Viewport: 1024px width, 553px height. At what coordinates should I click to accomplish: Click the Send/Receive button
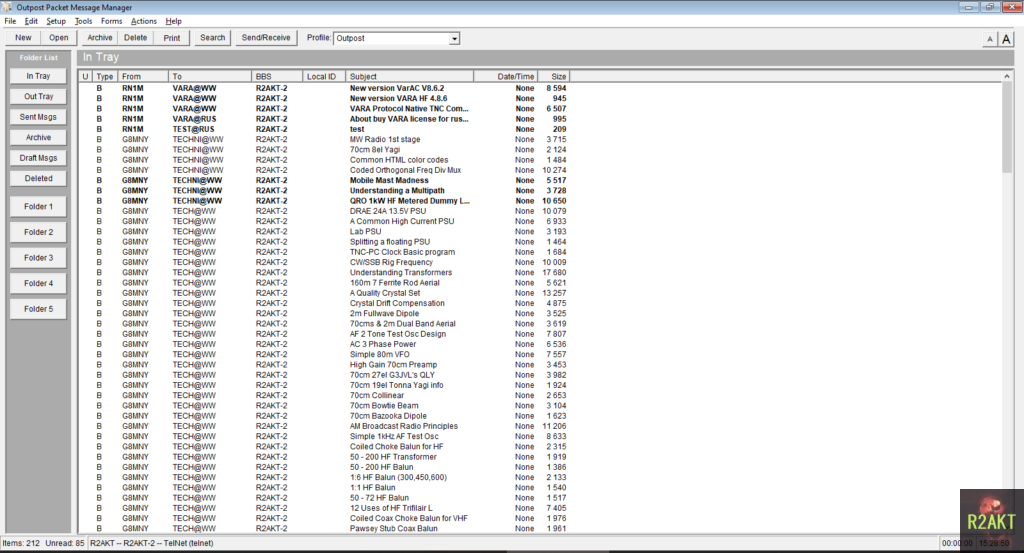[266, 38]
